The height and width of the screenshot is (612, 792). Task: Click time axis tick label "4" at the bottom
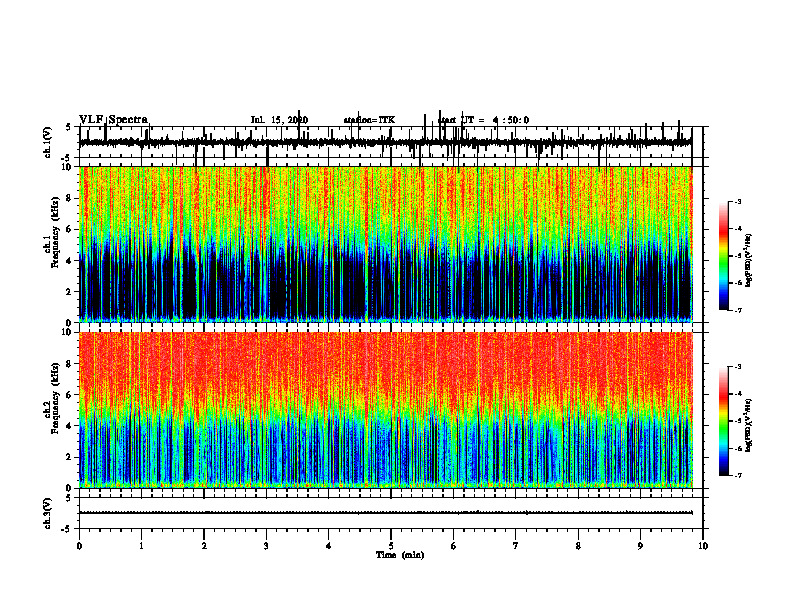[329, 546]
